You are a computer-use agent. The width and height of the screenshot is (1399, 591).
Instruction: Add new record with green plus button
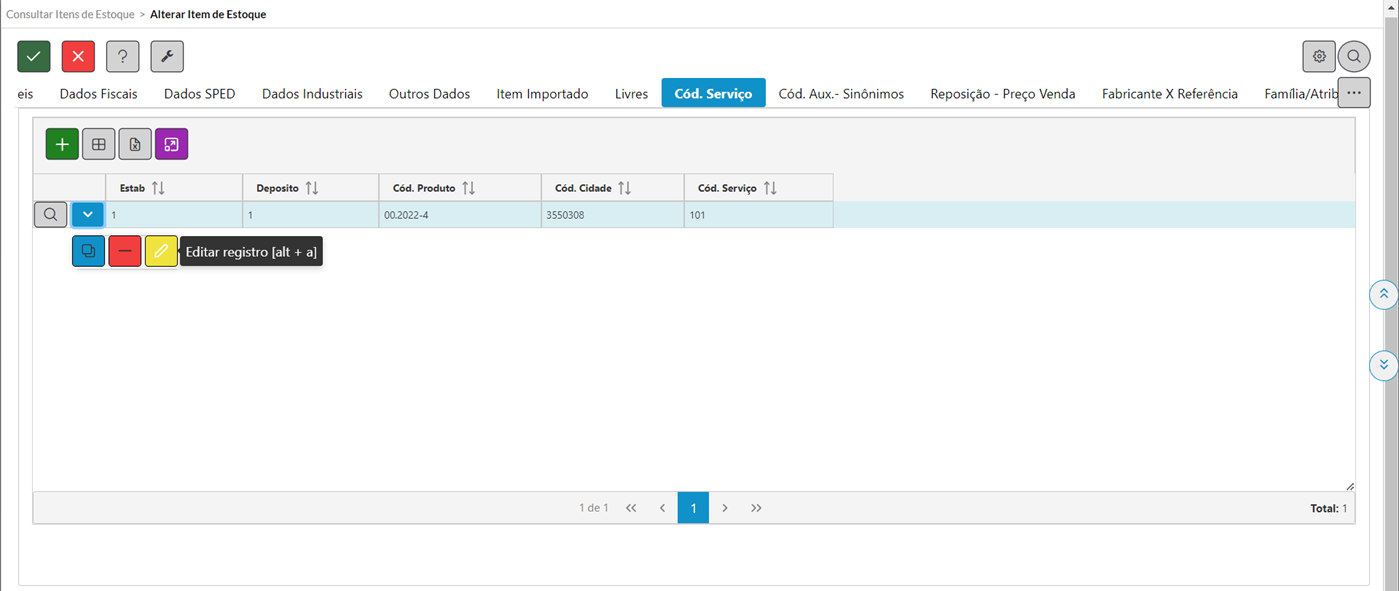pos(62,144)
